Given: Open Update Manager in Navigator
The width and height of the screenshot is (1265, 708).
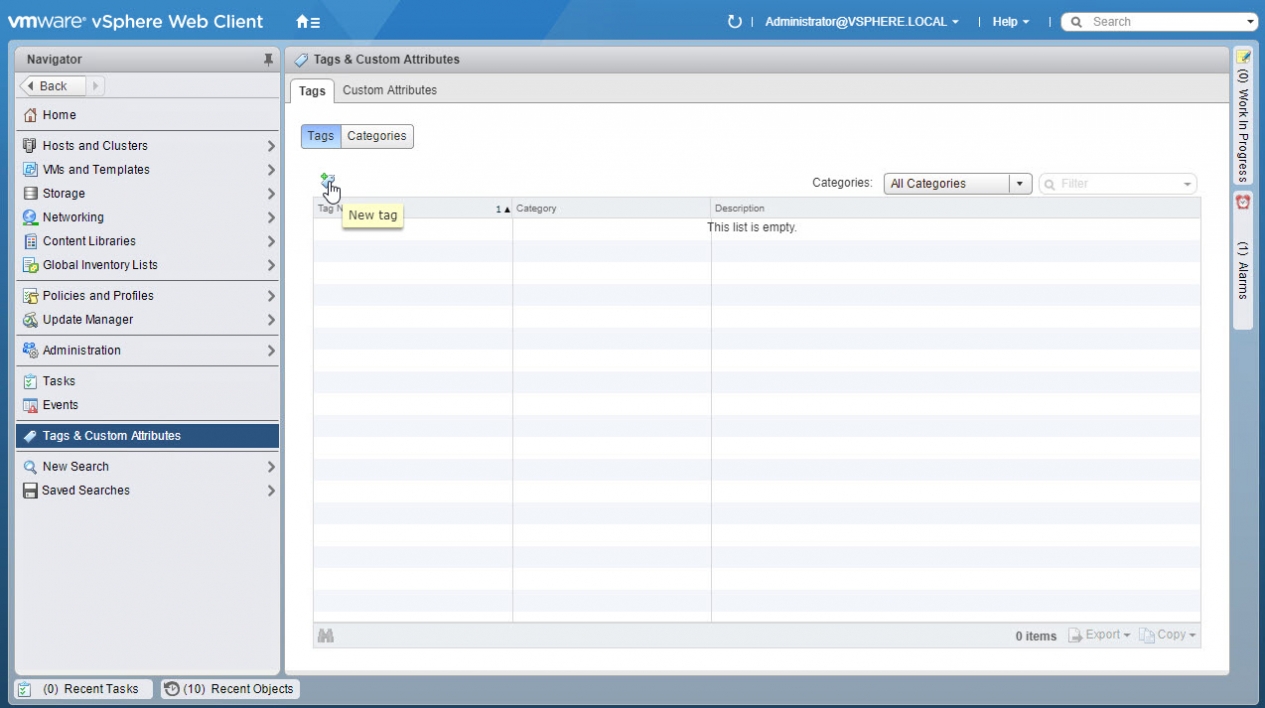Looking at the screenshot, I should pos(88,320).
